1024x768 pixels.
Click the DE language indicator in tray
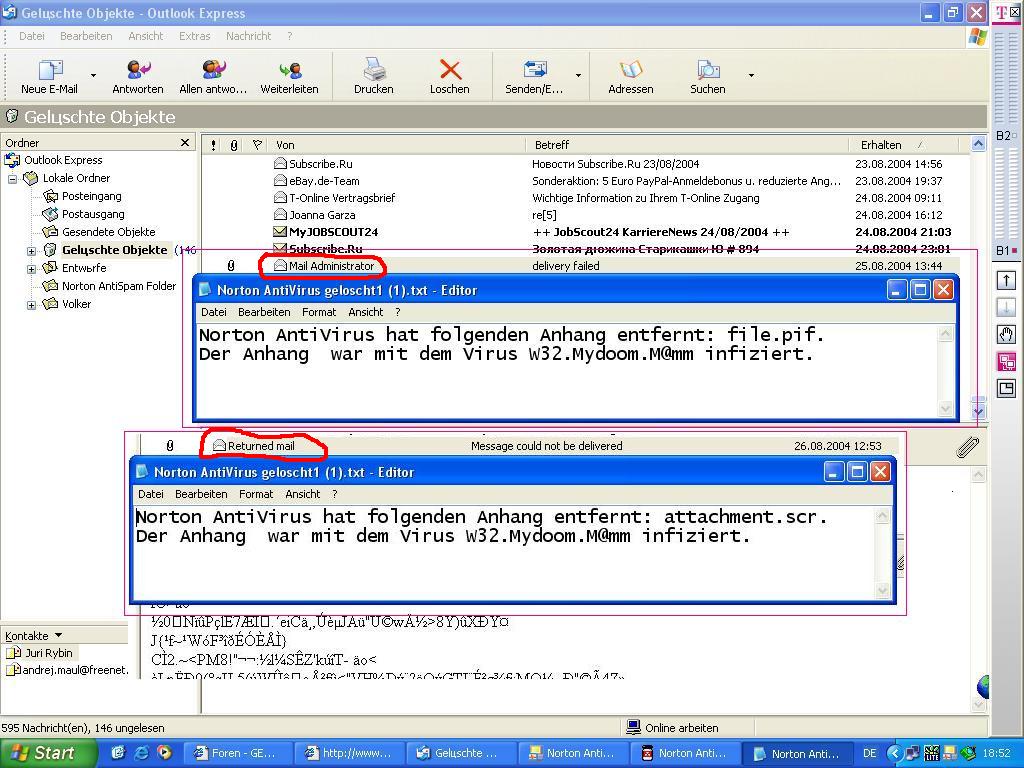click(869, 753)
